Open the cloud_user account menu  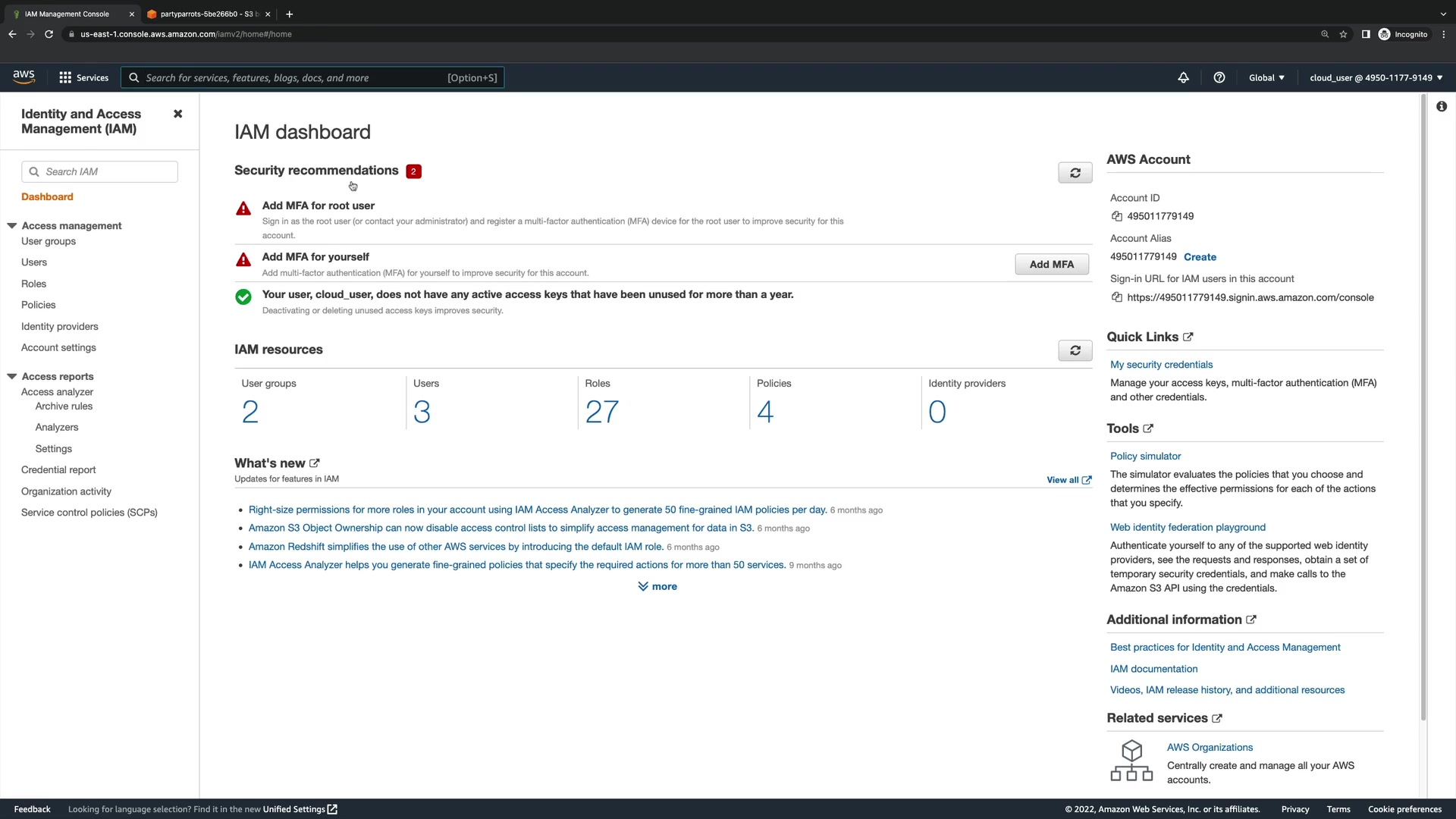click(1376, 77)
